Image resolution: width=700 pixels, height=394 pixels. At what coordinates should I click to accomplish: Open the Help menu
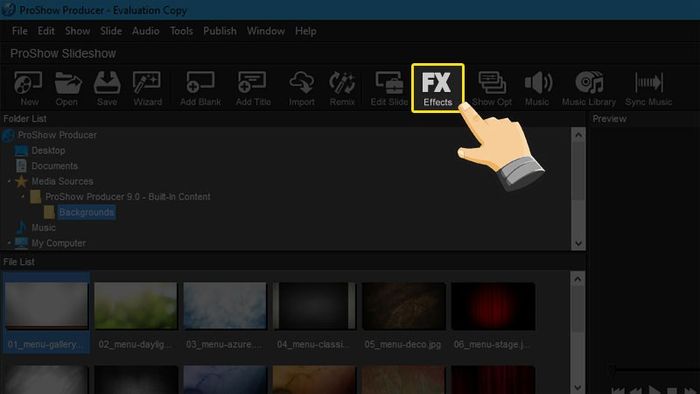coord(306,31)
